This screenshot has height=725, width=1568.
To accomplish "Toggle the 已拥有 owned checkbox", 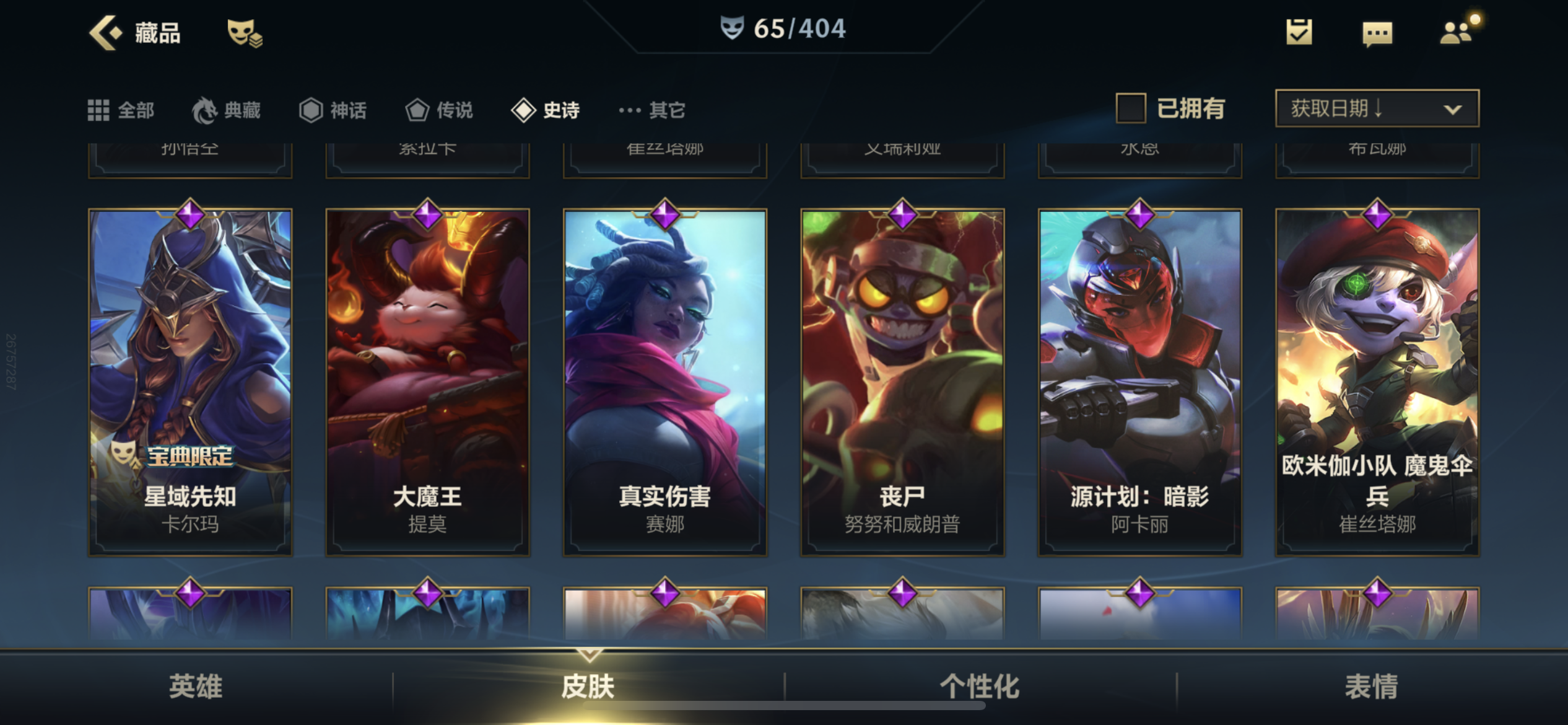I will point(1130,108).
